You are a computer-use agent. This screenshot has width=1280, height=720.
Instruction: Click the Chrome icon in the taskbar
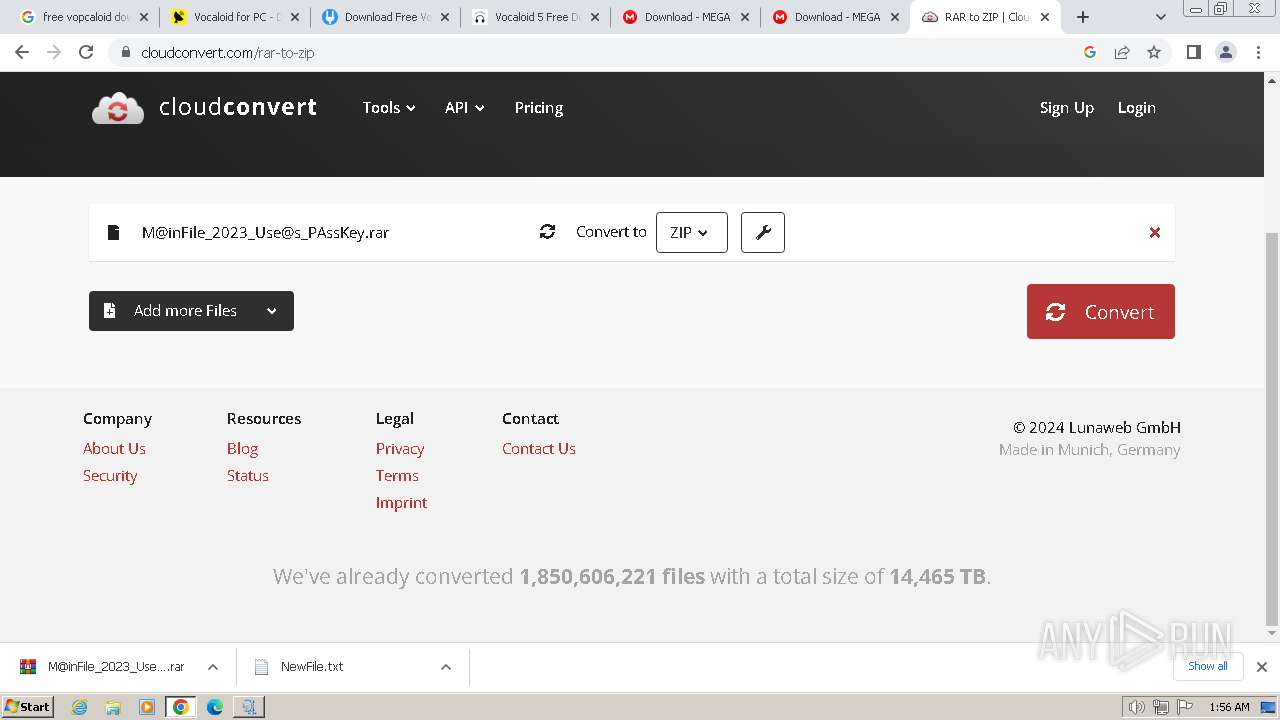[x=181, y=707]
